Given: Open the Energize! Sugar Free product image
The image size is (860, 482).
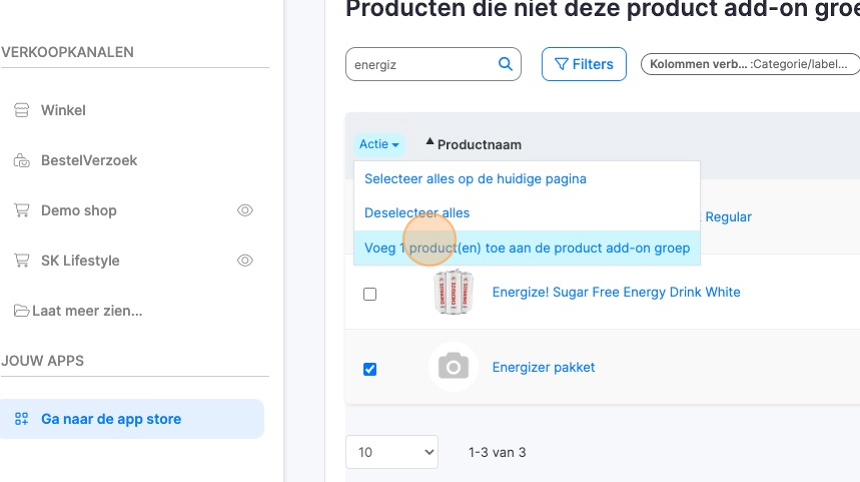Looking at the screenshot, I should click(x=453, y=292).
